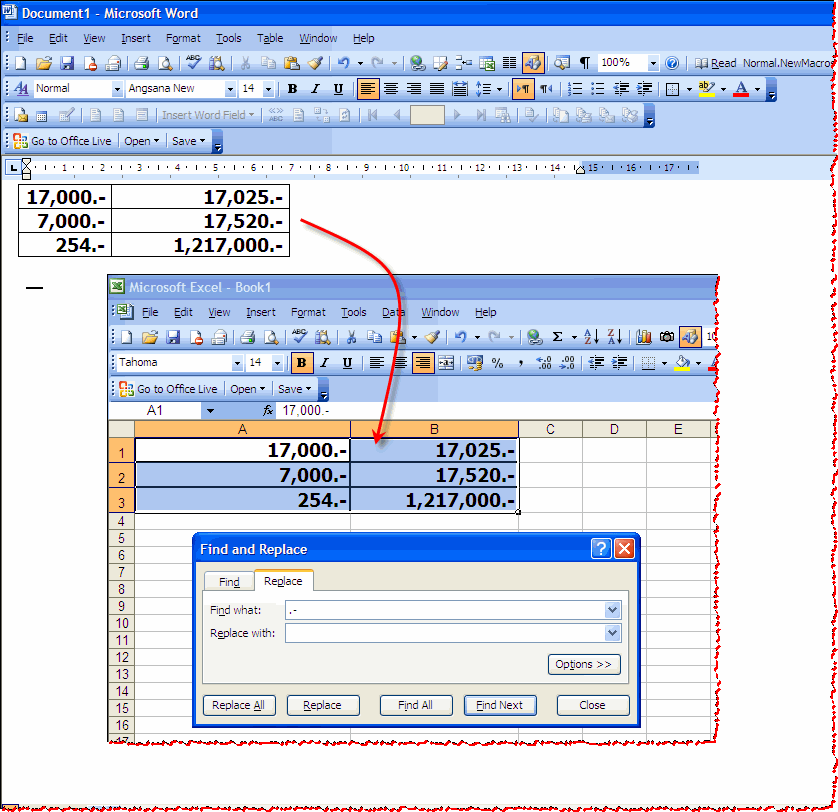Toggle Bold in Word formatting toolbar
The width and height of the screenshot is (838, 812).
click(292, 89)
